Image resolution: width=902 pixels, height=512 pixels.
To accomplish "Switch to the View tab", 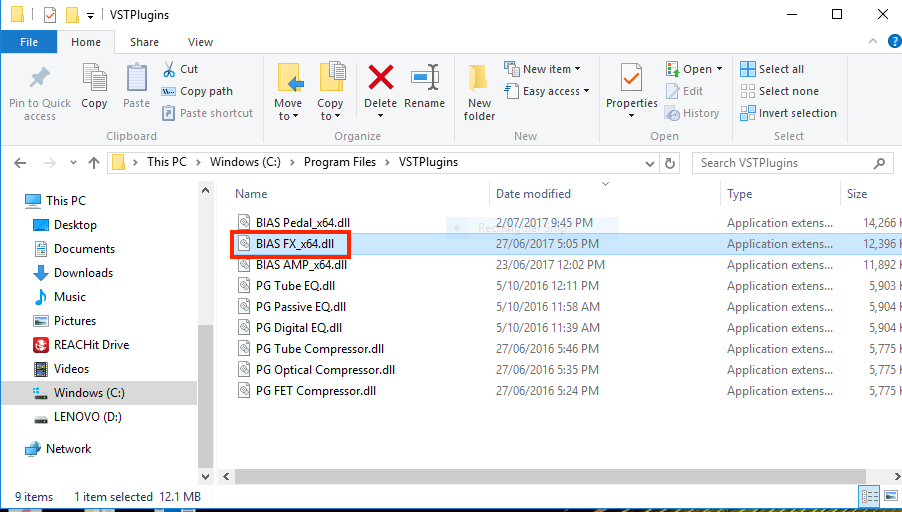I will (x=200, y=42).
